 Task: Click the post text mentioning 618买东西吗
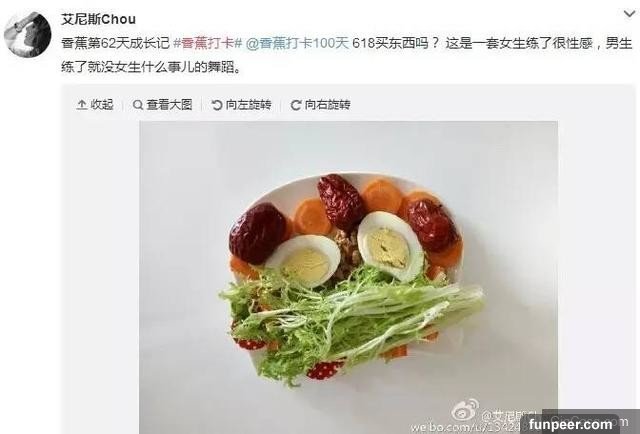tap(394, 43)
